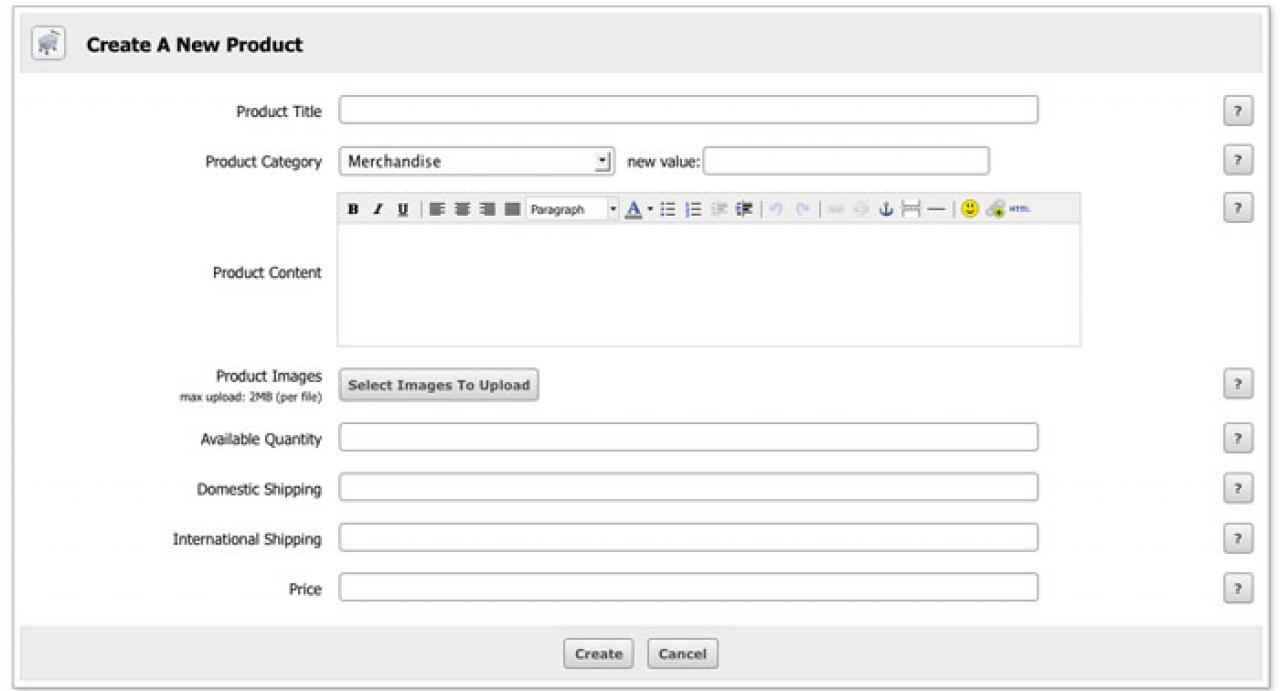Open the text color dropdown arrow
The width and height of the screenshot is (1280, 691).
click(x=650, y=209)
